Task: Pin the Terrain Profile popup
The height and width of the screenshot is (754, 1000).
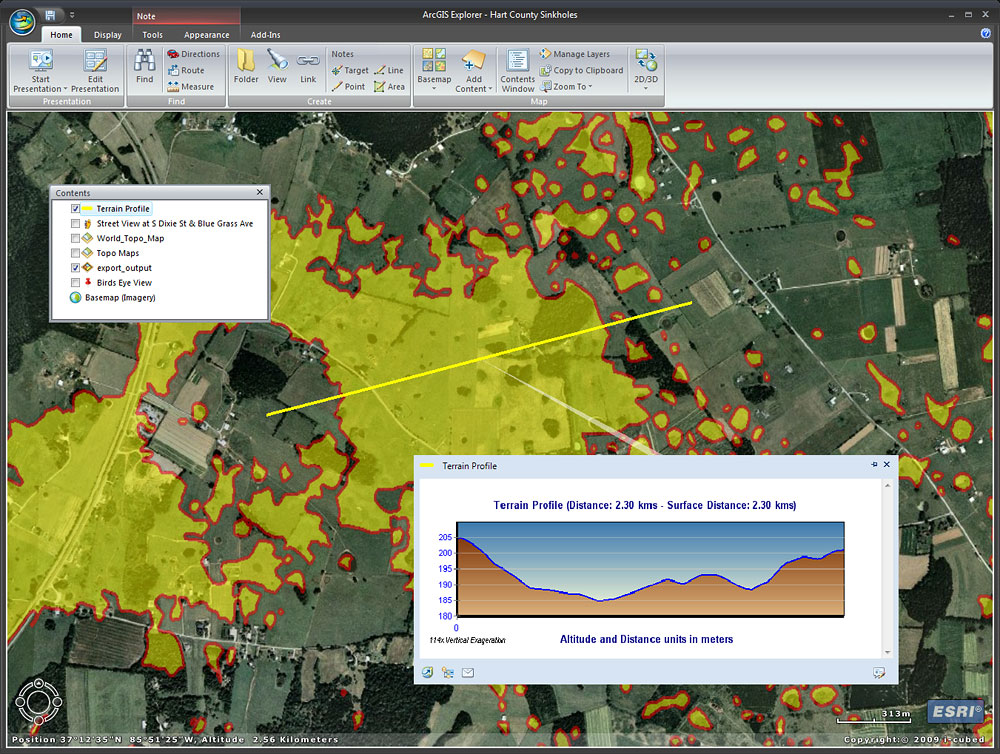Action: 874,464
